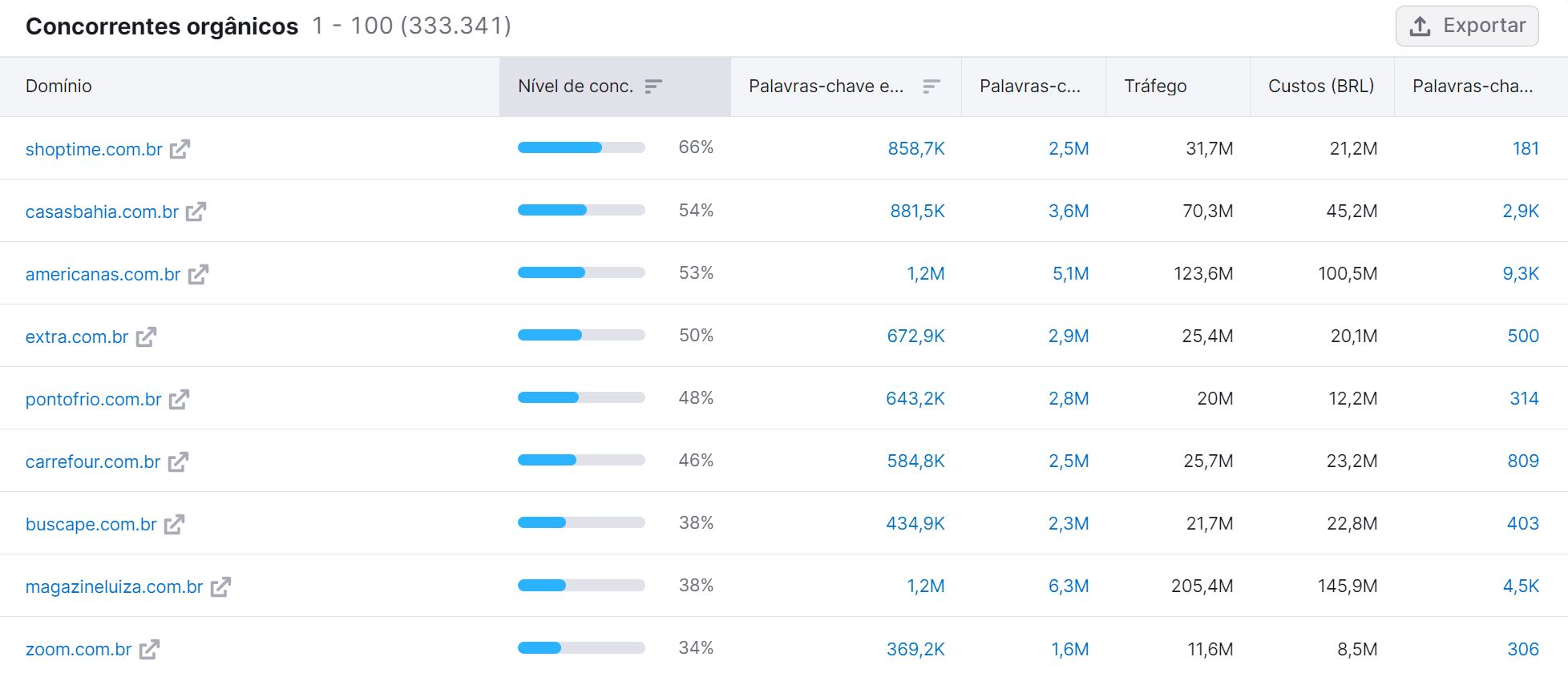The image size is (1568, 673).
Task: Click the Exportar button
Action: [x=1467, y=26]
